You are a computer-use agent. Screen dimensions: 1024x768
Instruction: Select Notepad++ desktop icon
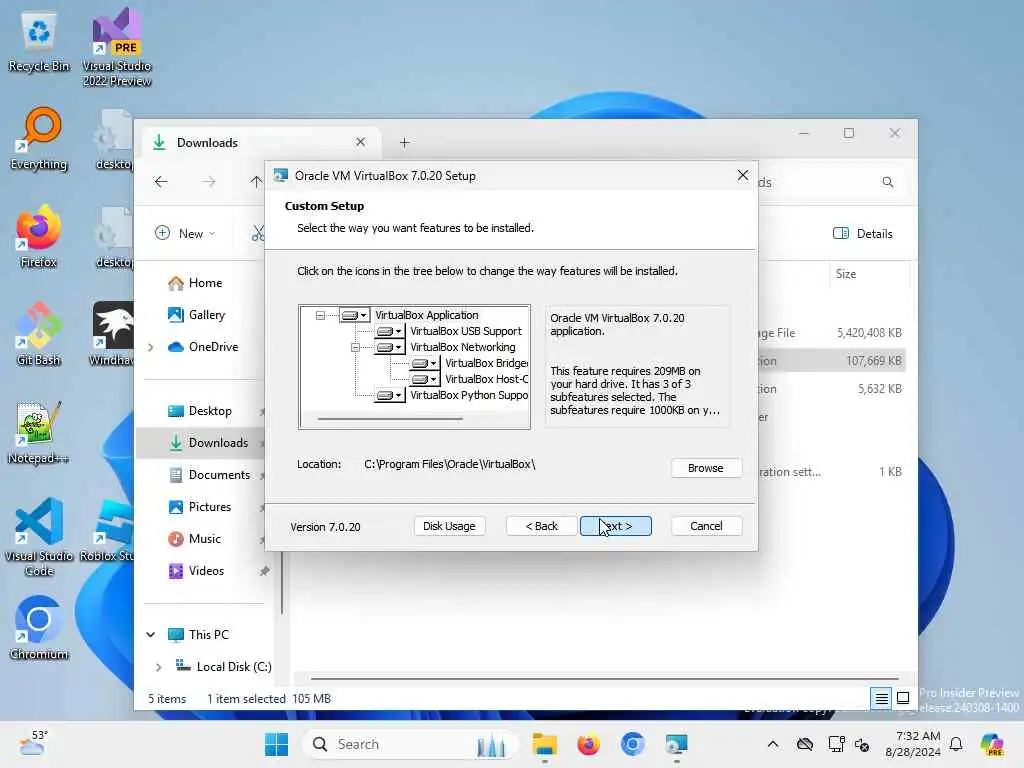(x=39, y=432)
